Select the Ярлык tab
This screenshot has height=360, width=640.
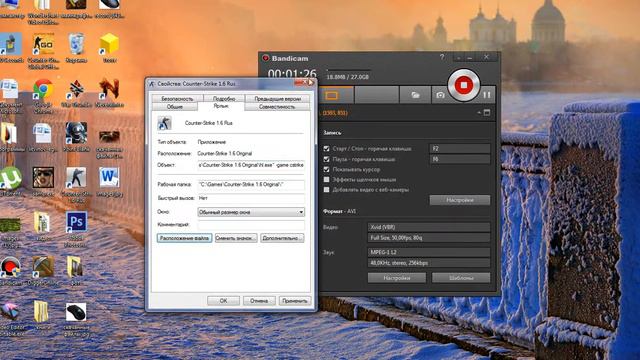pyautogui.click(x=221, y=106)
